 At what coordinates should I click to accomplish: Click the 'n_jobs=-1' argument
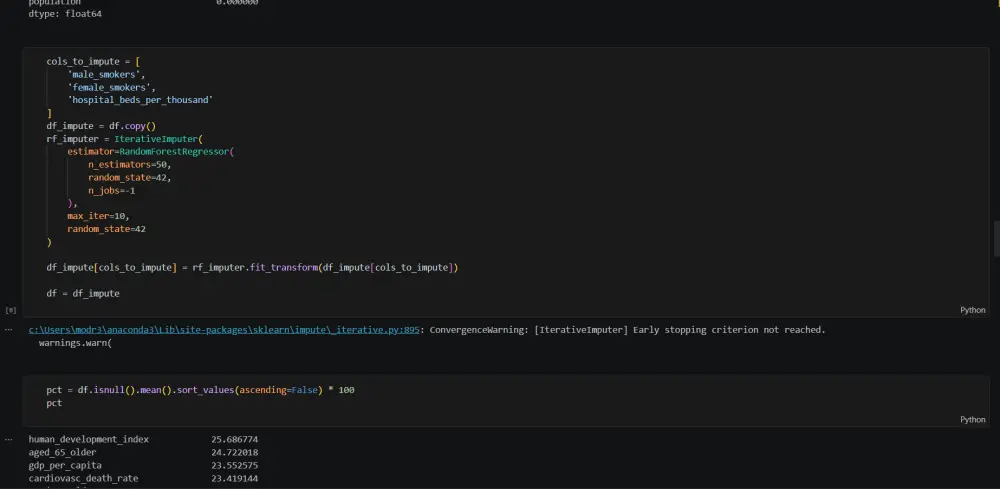pos(112,191)
